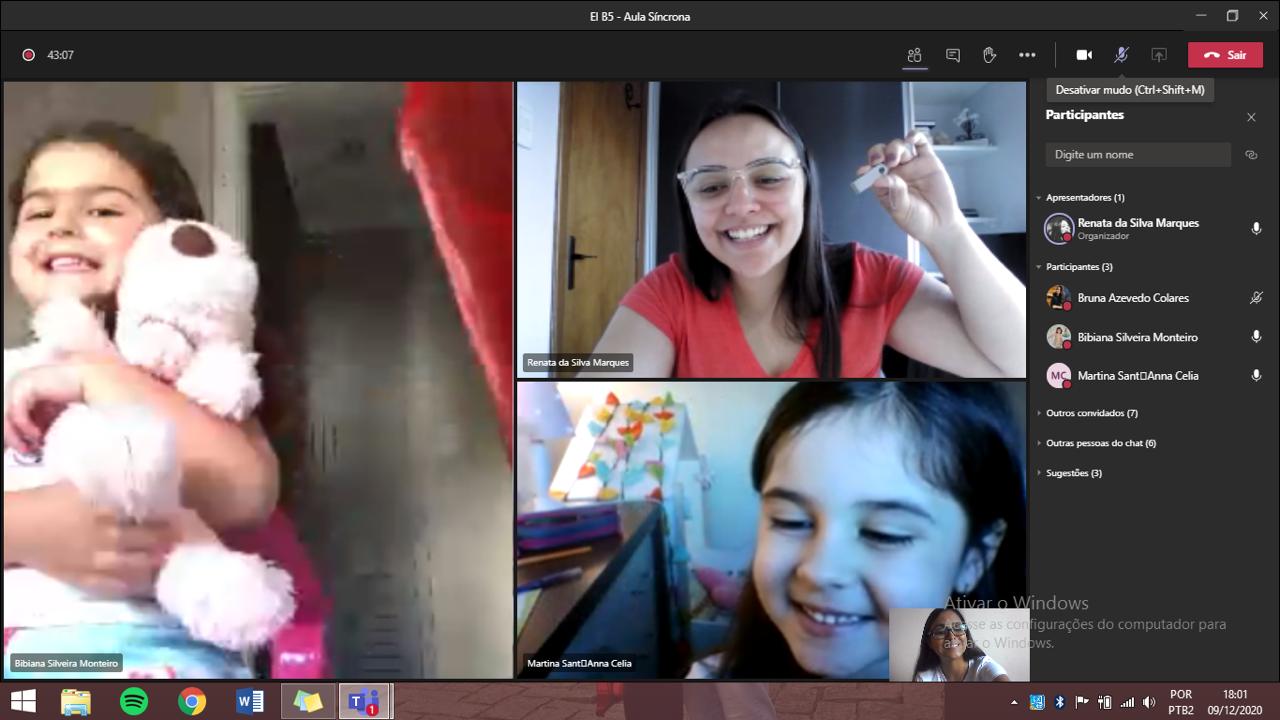Image resolution: width=1280 pixels, height=720 pixels.
Task: Copy the meeting link icon next to search
Action: (1251, 155)
